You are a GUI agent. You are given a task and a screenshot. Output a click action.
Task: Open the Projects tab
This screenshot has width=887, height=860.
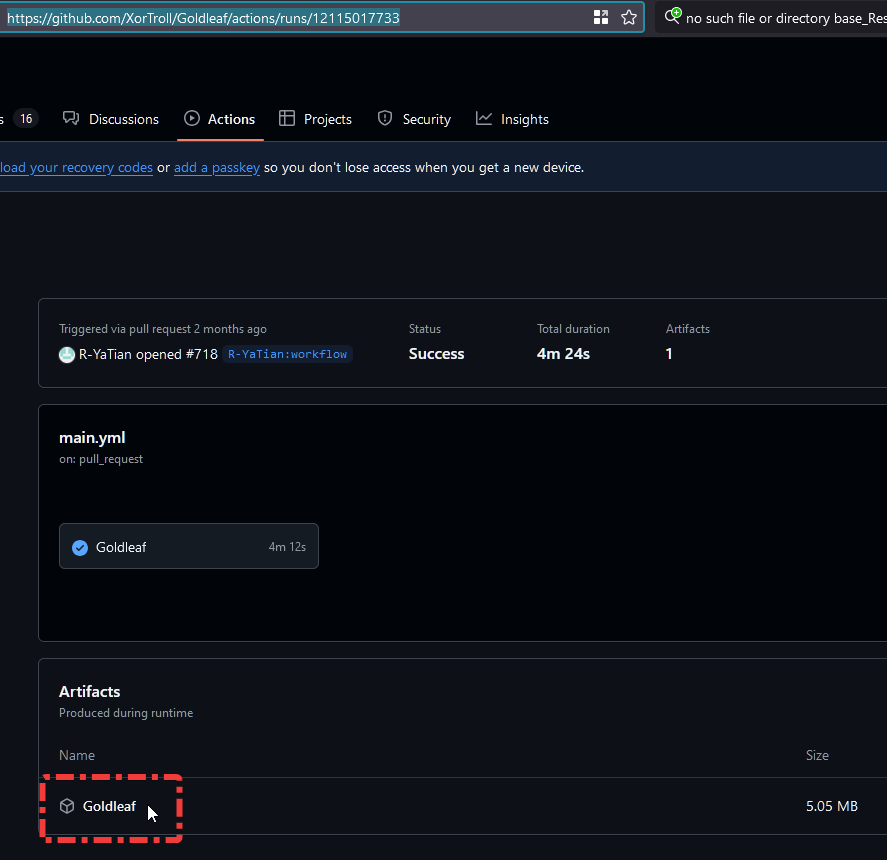click(x=316, y=119)
